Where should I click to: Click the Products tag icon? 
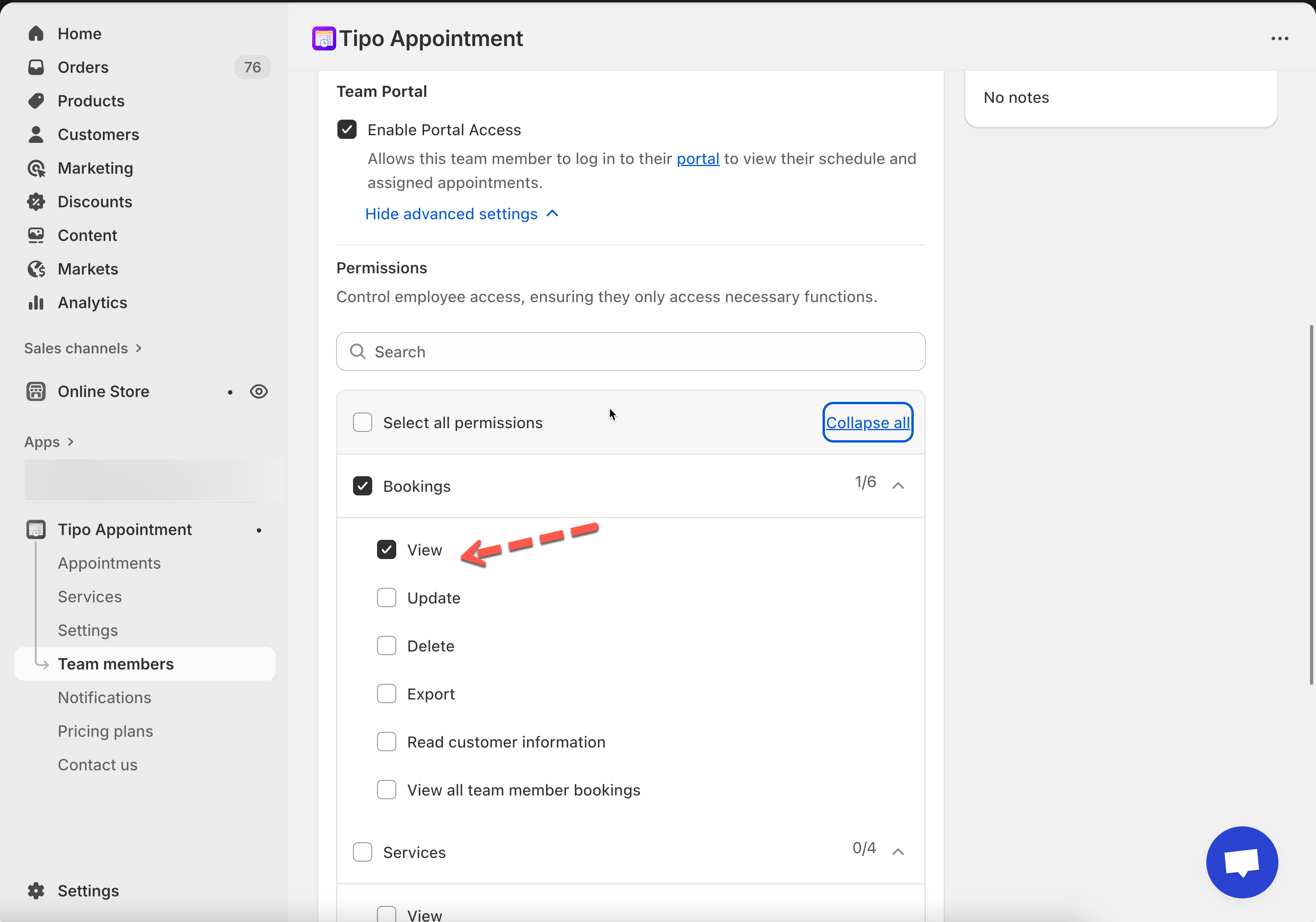(x=36, y=101)
